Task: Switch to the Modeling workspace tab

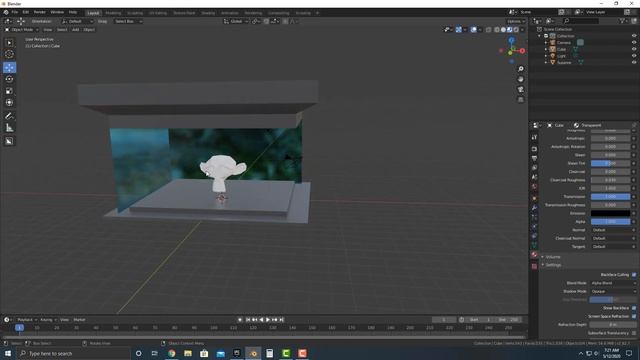Action: coord(113,13)
